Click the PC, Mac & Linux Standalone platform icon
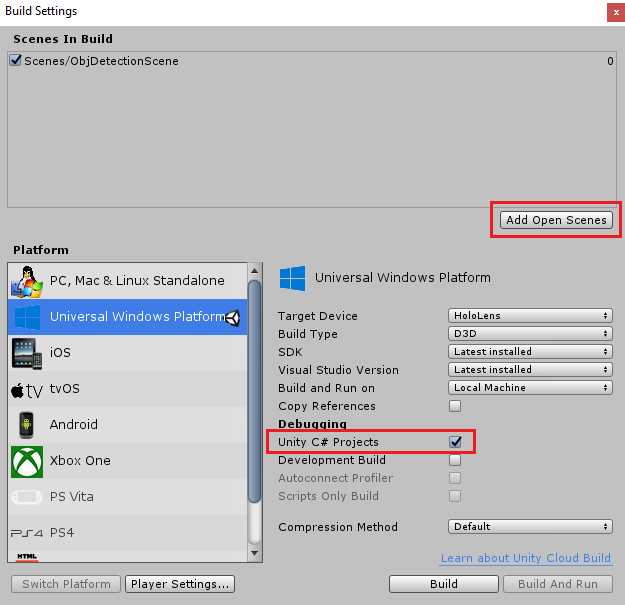 [x=27, y=281]
